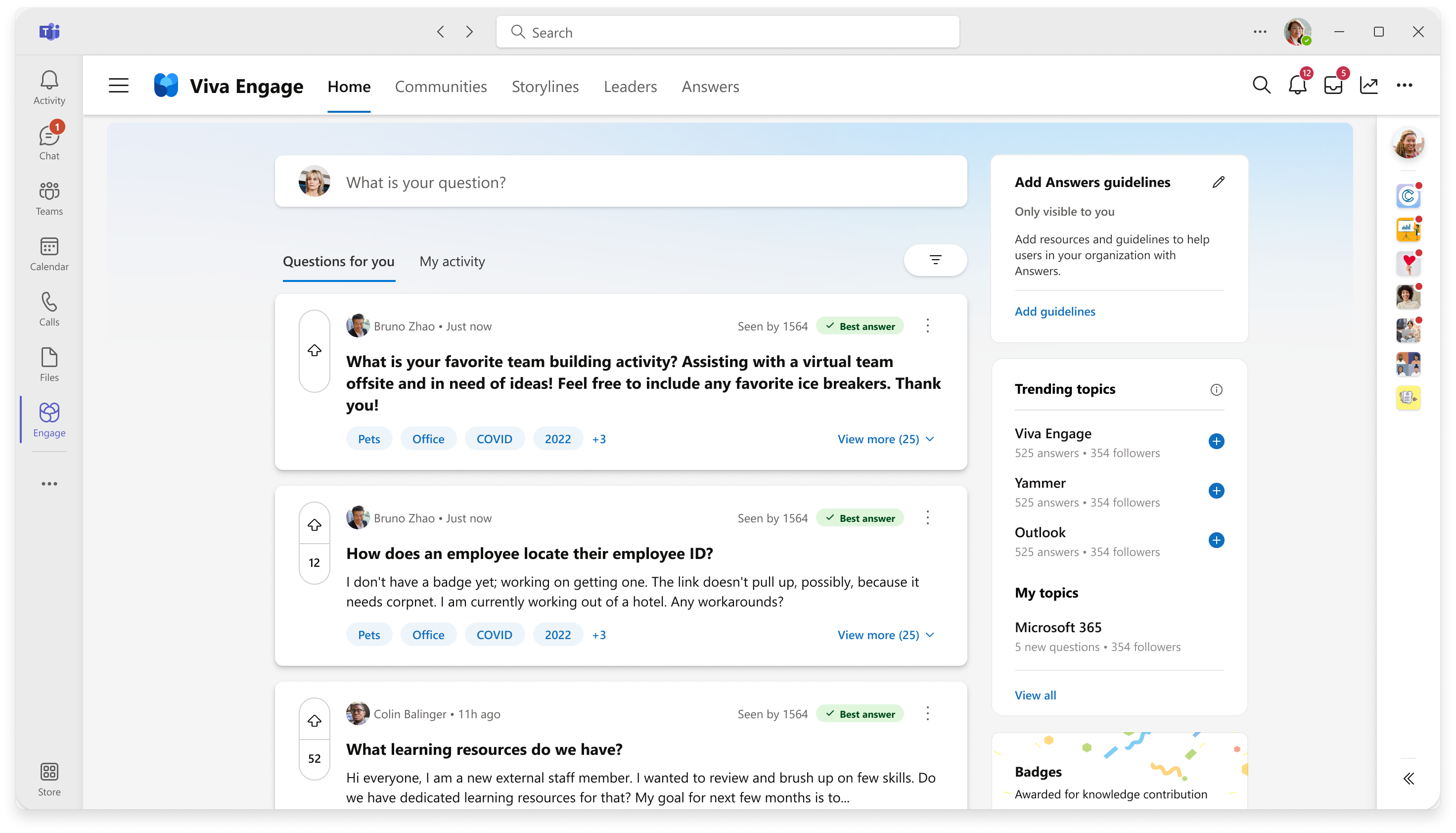Viewport: 1456px width, 833px height.
Task: Click the 2022 tag on employee ID question
Action: click(557, 635)
